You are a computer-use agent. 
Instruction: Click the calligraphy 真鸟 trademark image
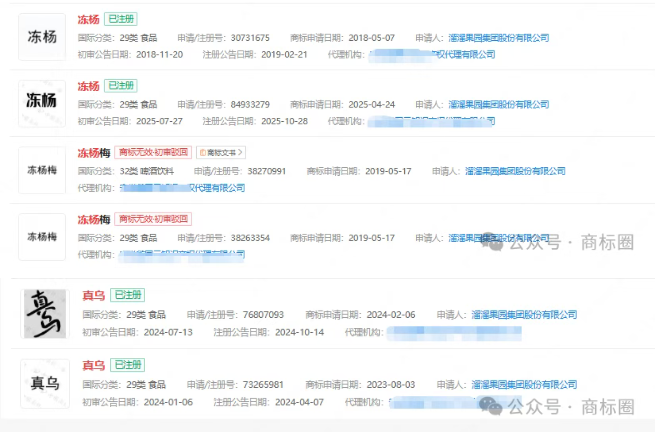pos(45,313)
